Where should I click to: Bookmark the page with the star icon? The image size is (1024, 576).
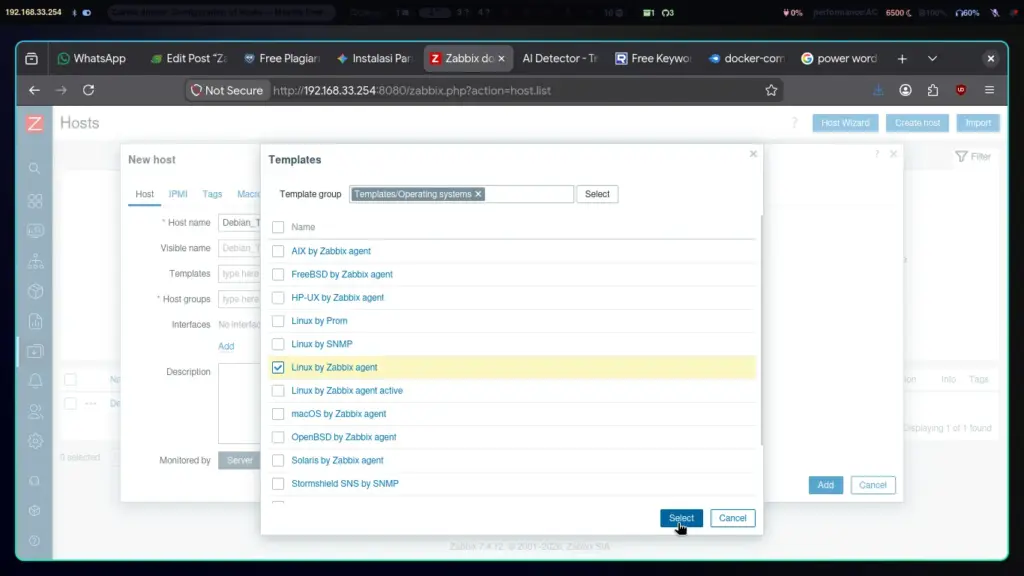(x=771, y=90)
